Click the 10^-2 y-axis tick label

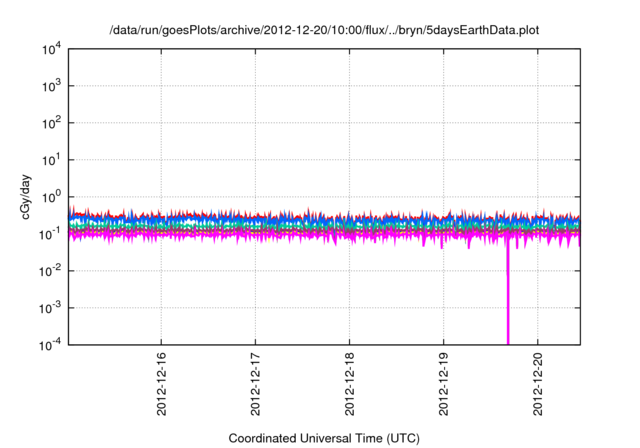click(x=50, y=271)
